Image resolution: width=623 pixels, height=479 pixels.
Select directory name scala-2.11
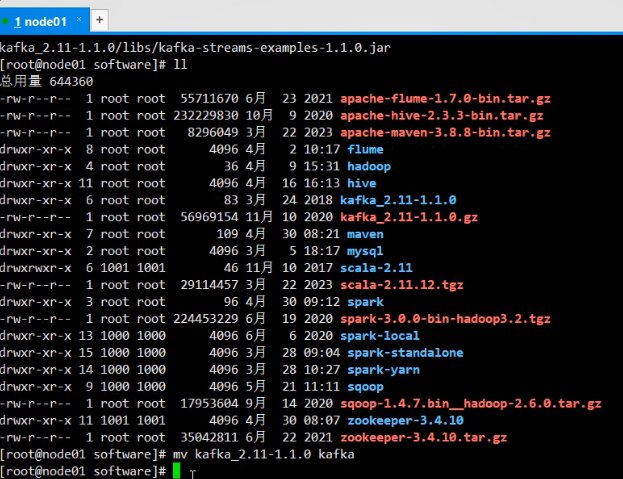(x=376, y=268)
